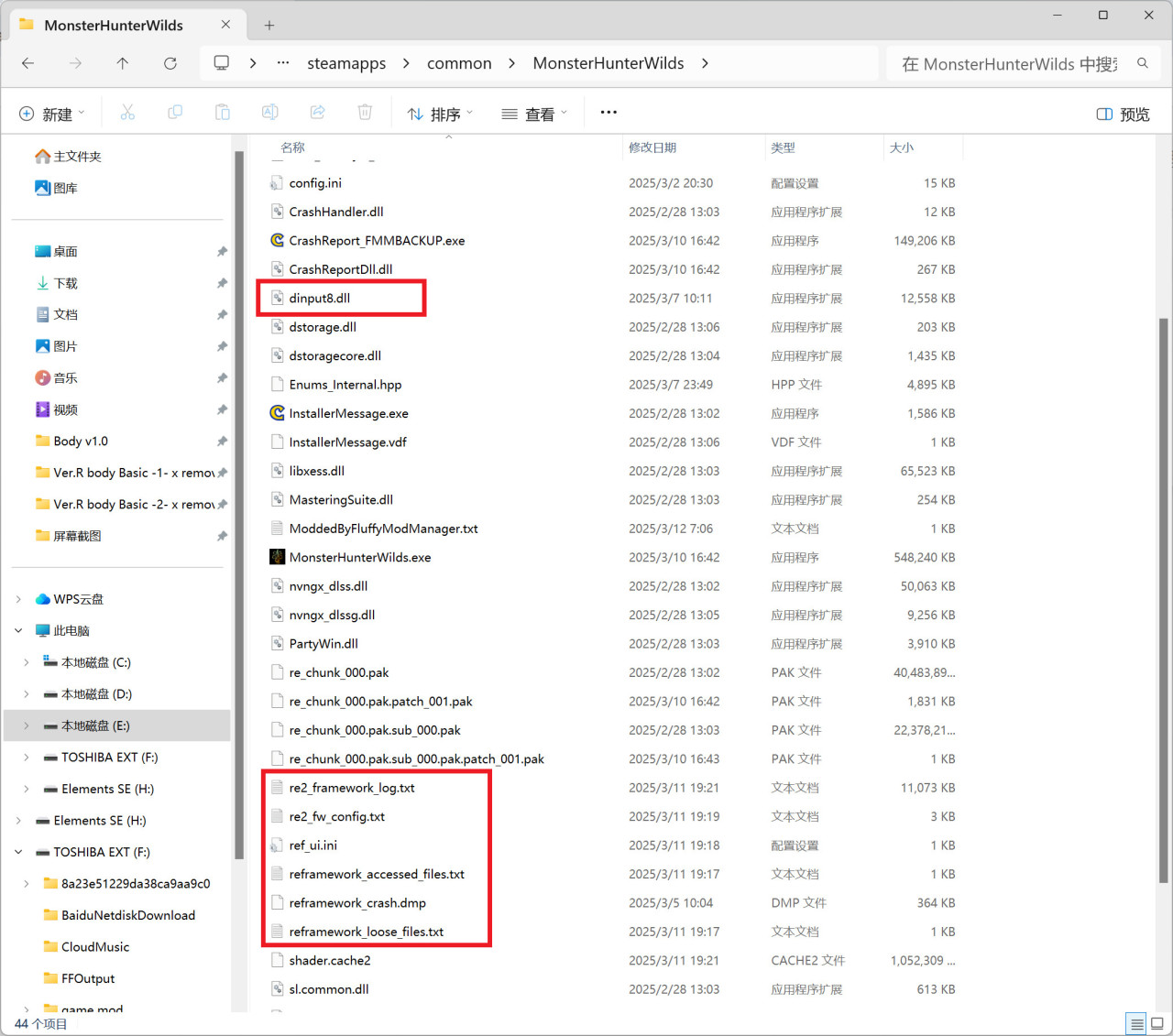
Task: Expand 本地磁盘 (C:) in navigation tree
Action: pyautogui.click(x=26, y=662)
